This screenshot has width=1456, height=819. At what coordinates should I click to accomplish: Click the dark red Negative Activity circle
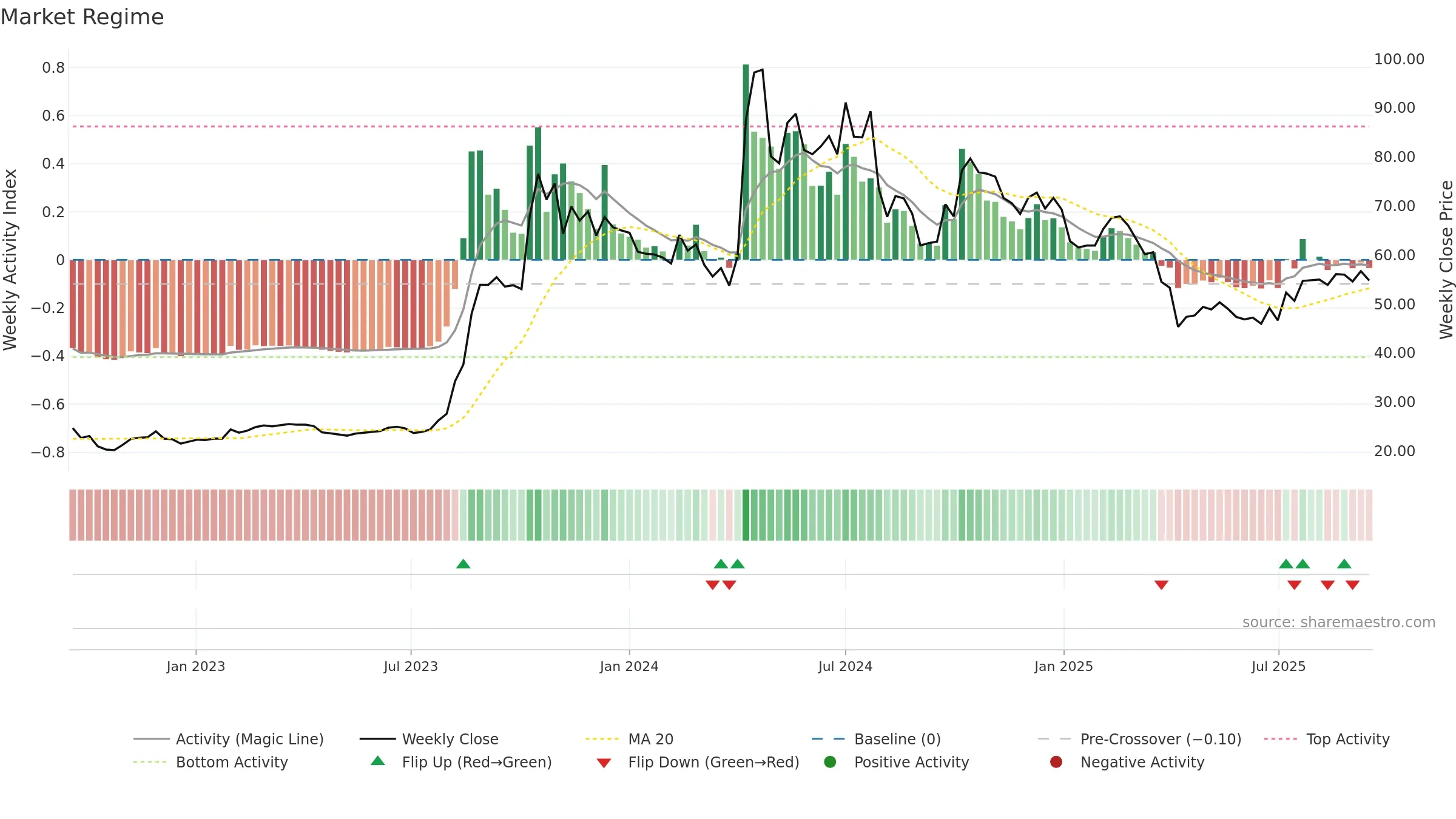pos(1056,762)
